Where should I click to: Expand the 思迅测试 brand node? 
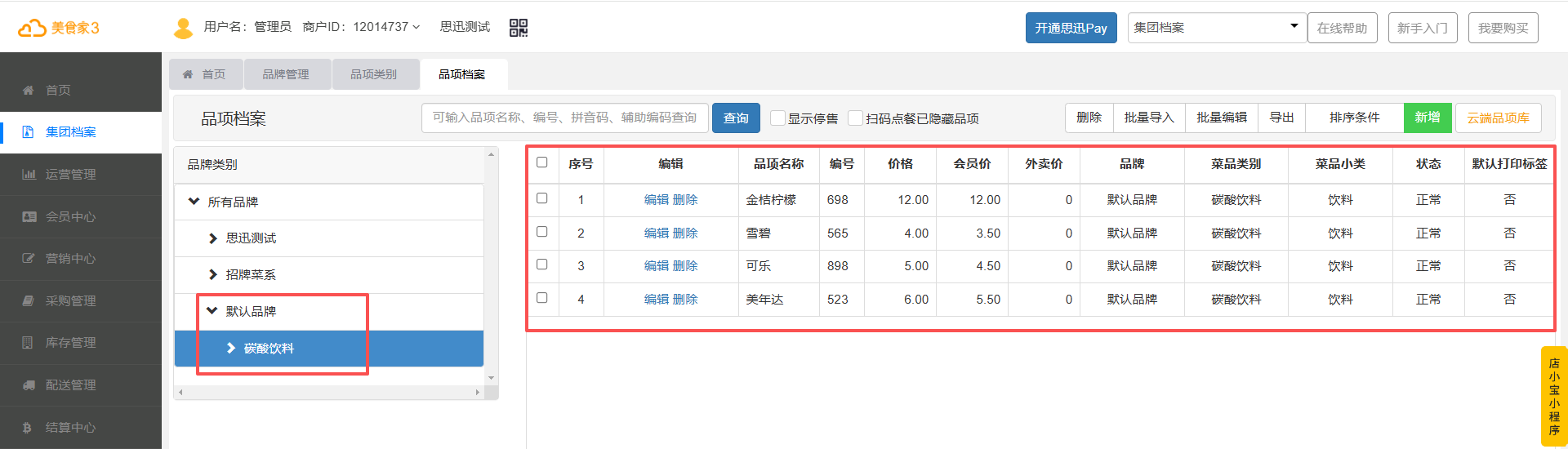[x=213, y=238]
